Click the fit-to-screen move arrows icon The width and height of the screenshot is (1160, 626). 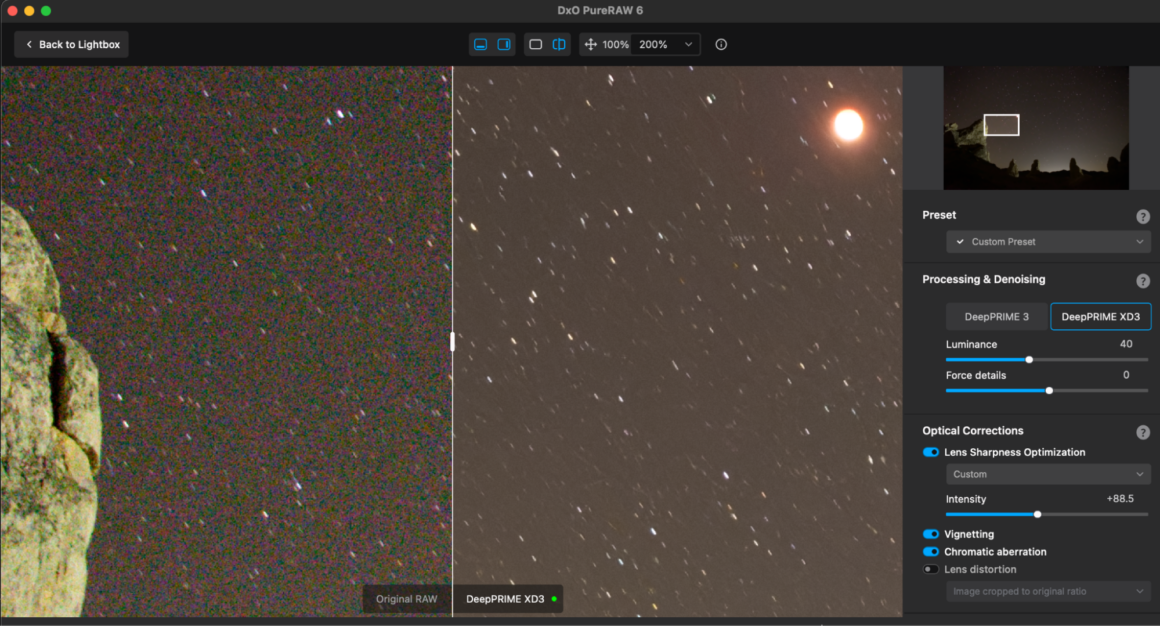[590, 45]
